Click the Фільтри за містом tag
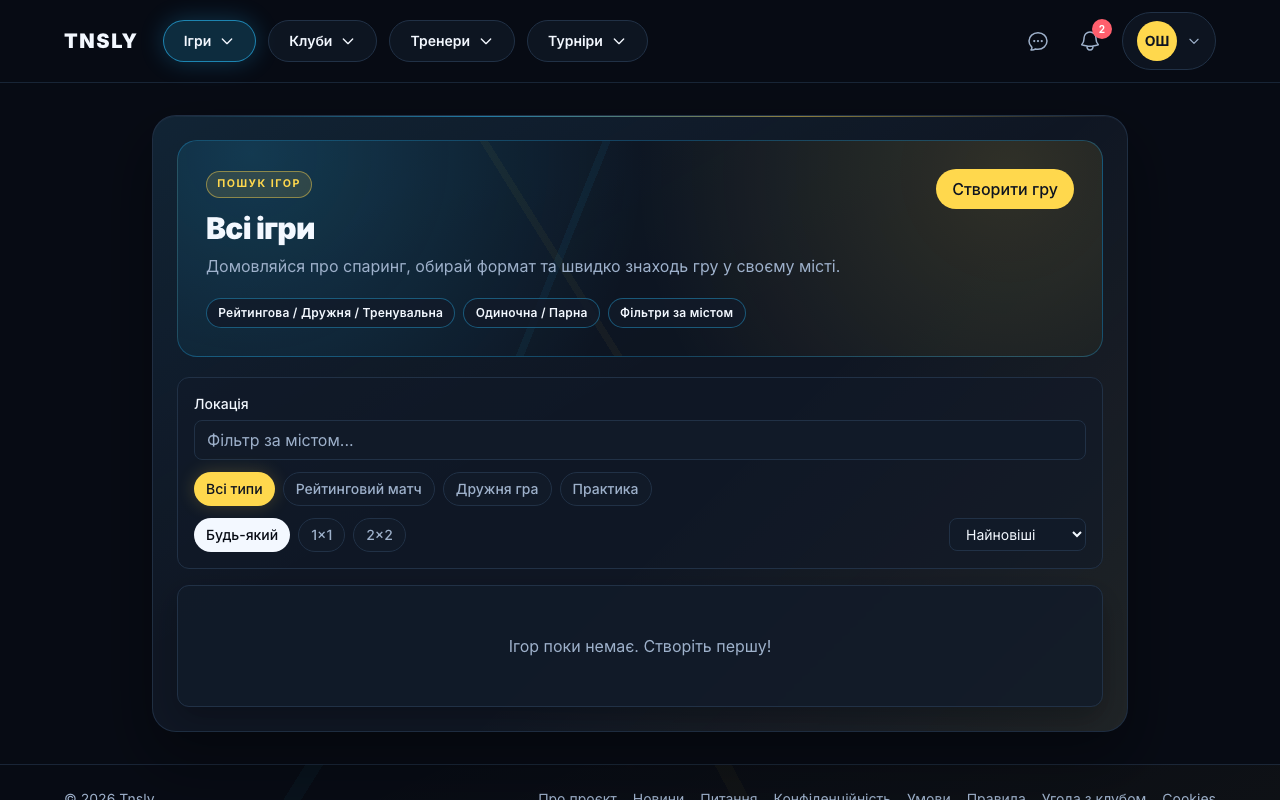Screen dimensions: 1280x800 pos(676,313)
